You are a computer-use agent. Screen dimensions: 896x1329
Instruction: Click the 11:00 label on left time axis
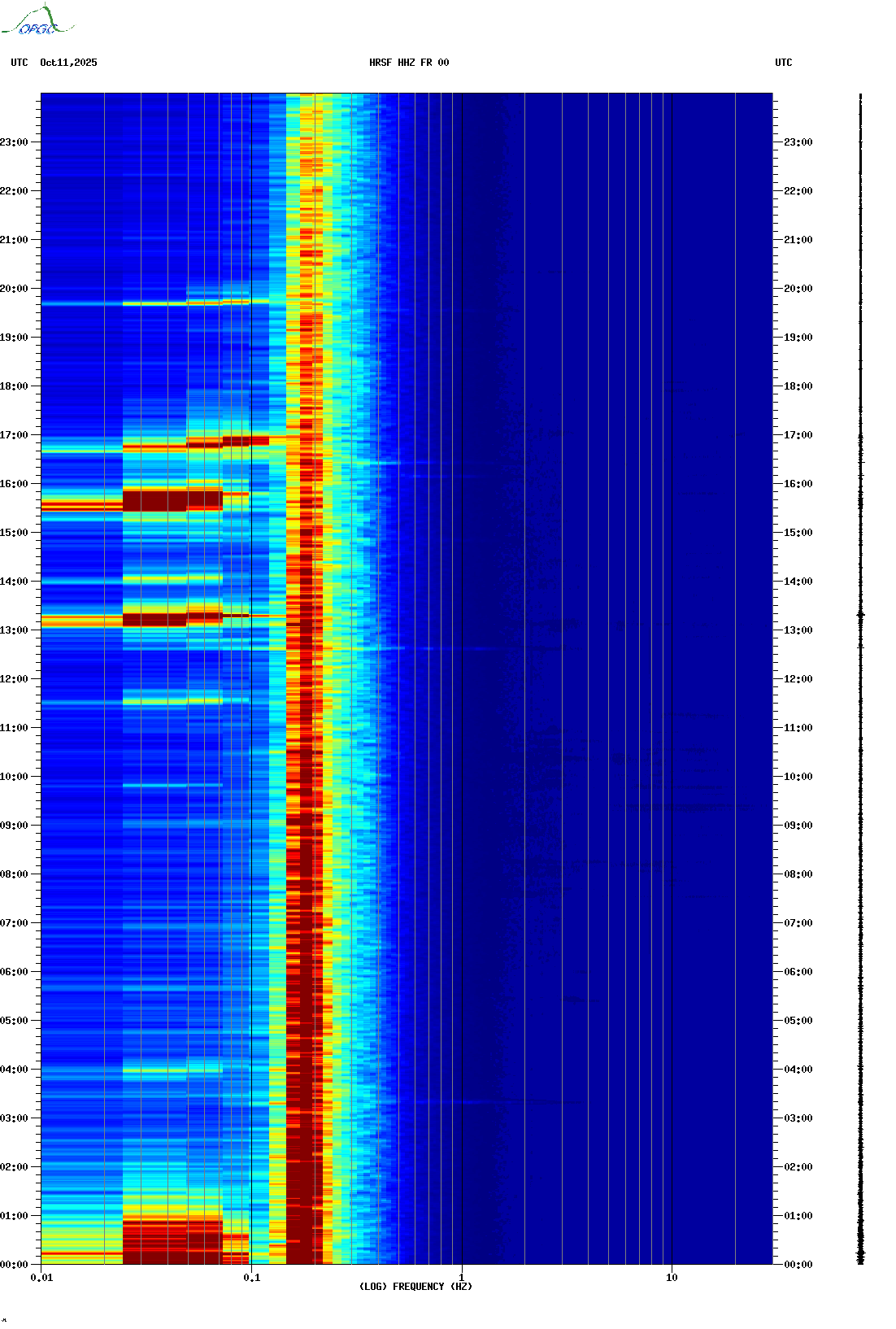pyautogui.click(x=14, y=728)
